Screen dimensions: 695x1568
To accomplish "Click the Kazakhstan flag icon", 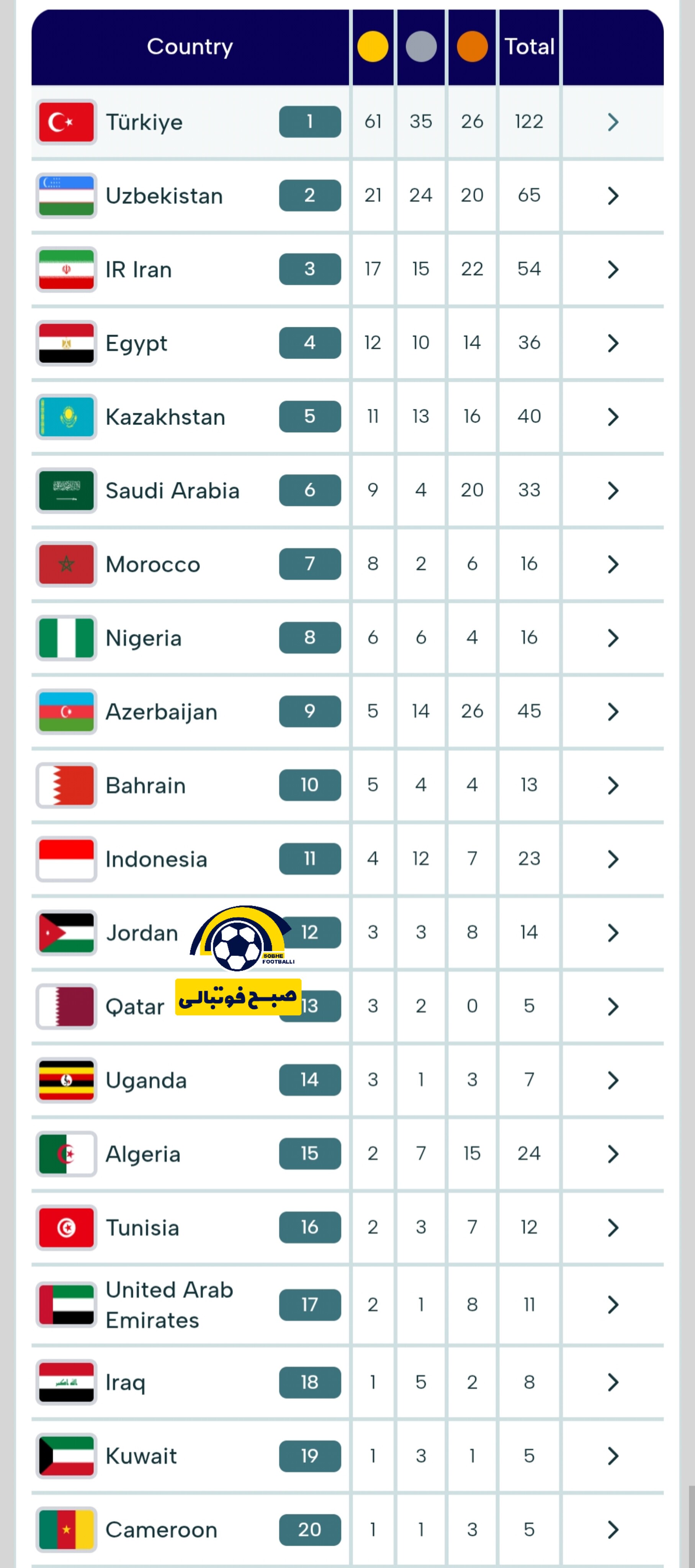I will tap(66, 416).
